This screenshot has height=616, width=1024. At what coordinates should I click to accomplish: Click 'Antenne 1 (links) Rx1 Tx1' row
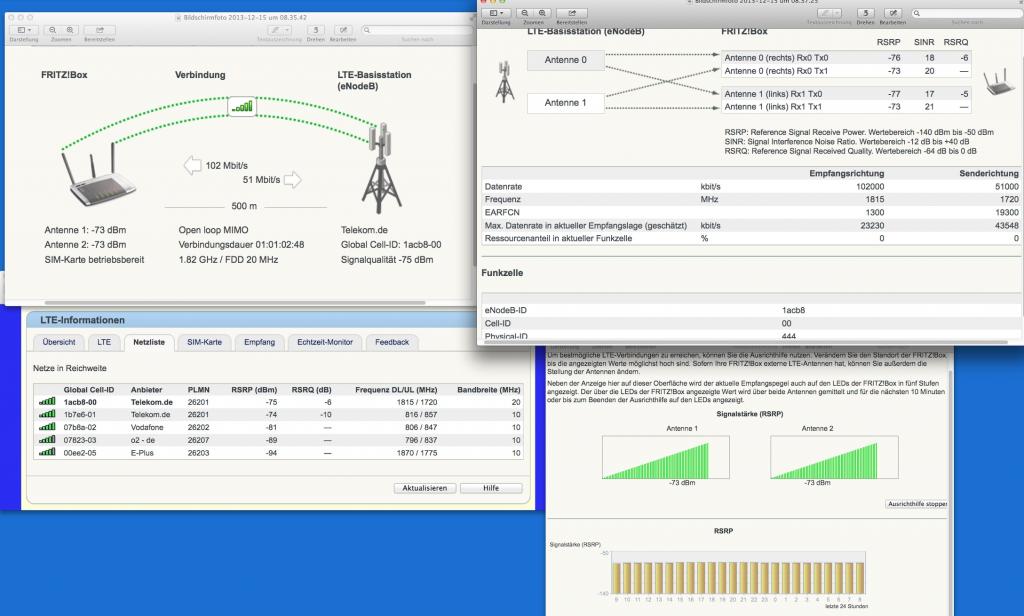pos(846,106)
